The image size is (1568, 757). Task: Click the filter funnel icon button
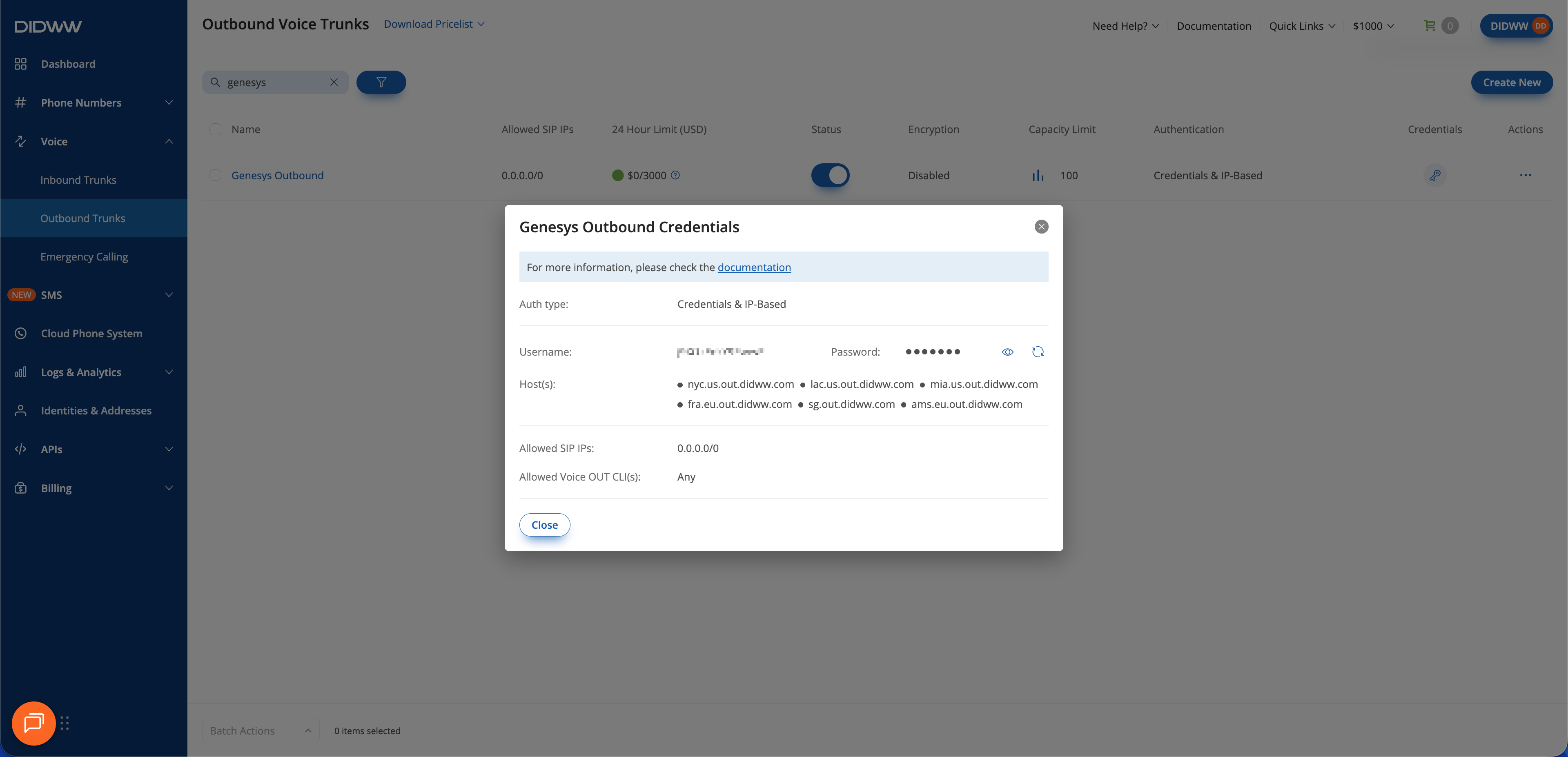point(381,82)
